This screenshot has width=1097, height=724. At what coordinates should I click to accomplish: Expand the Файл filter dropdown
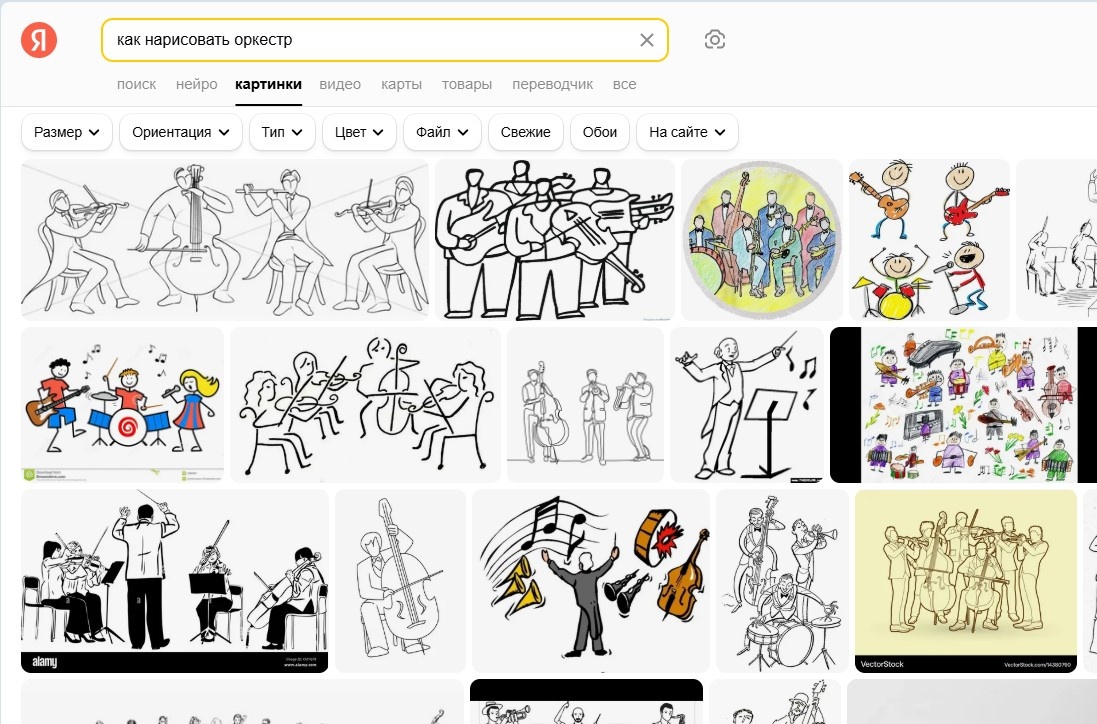(442, 132)
